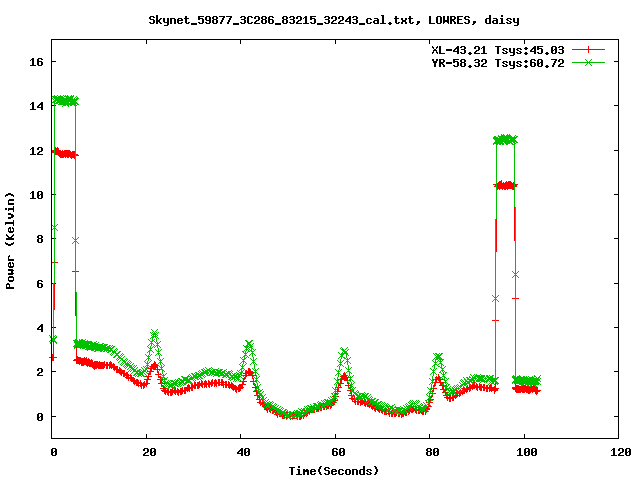This screenshot has height=480, width=640.
Task: Click y-axis tick label 14
Action: 36,106
